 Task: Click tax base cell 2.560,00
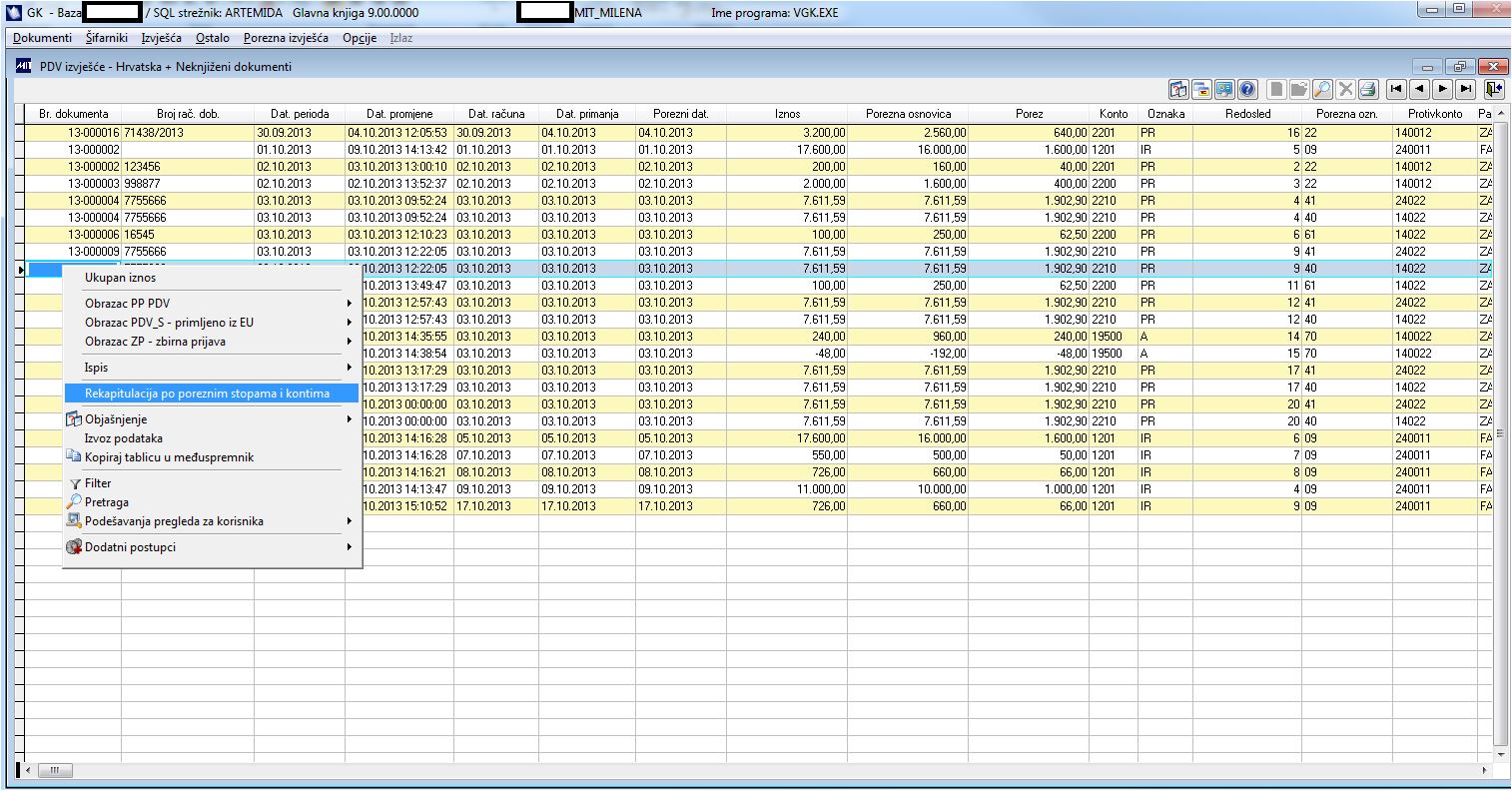click(909, 133)
